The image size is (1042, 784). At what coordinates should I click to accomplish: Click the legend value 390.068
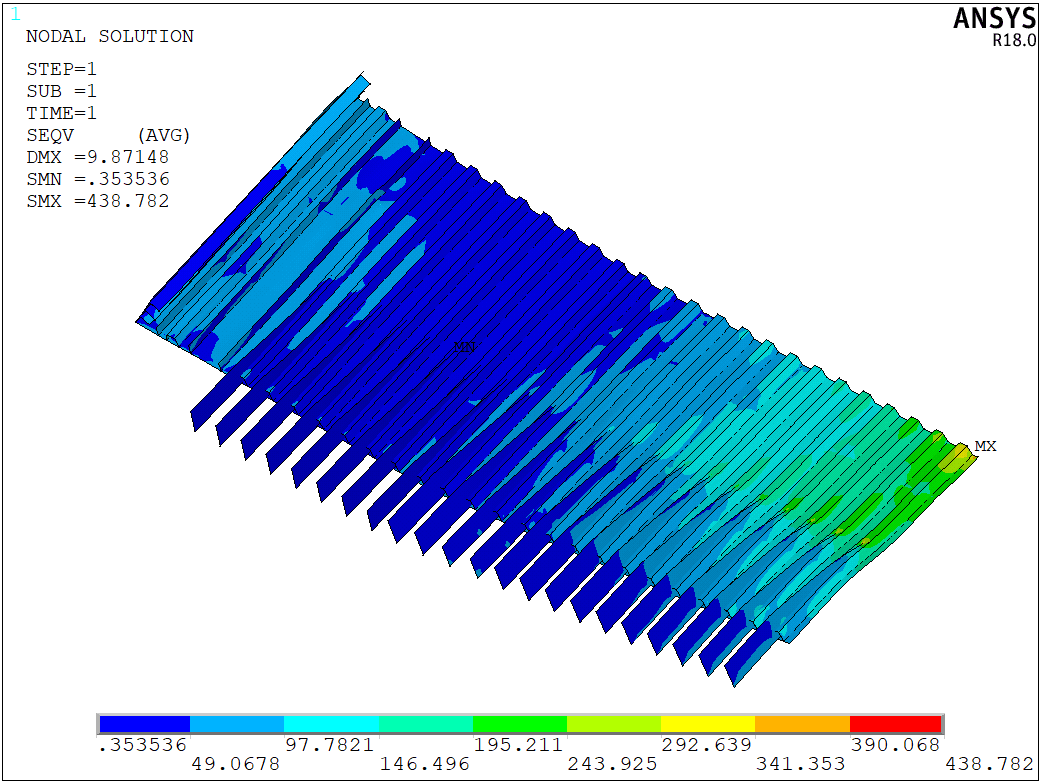click(x=895, y=745)
